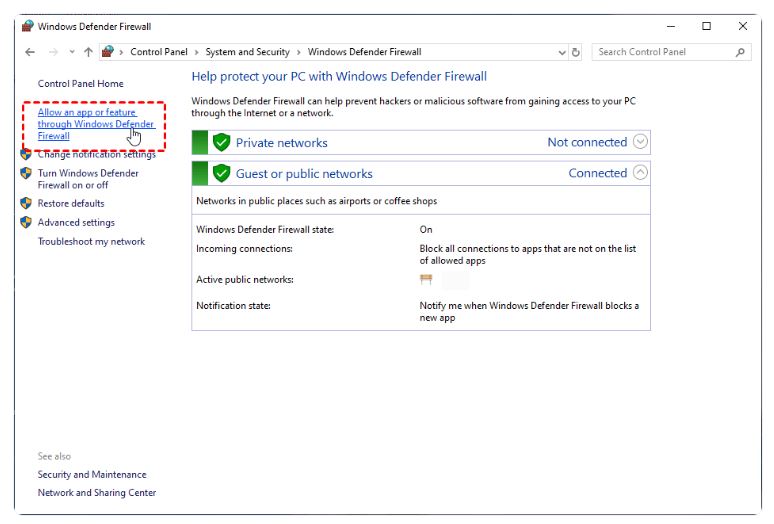Viewport: 774px width, 524px height.
Task: Select the 'Incoming connections:' label
Action: click(x=244, y=249)
